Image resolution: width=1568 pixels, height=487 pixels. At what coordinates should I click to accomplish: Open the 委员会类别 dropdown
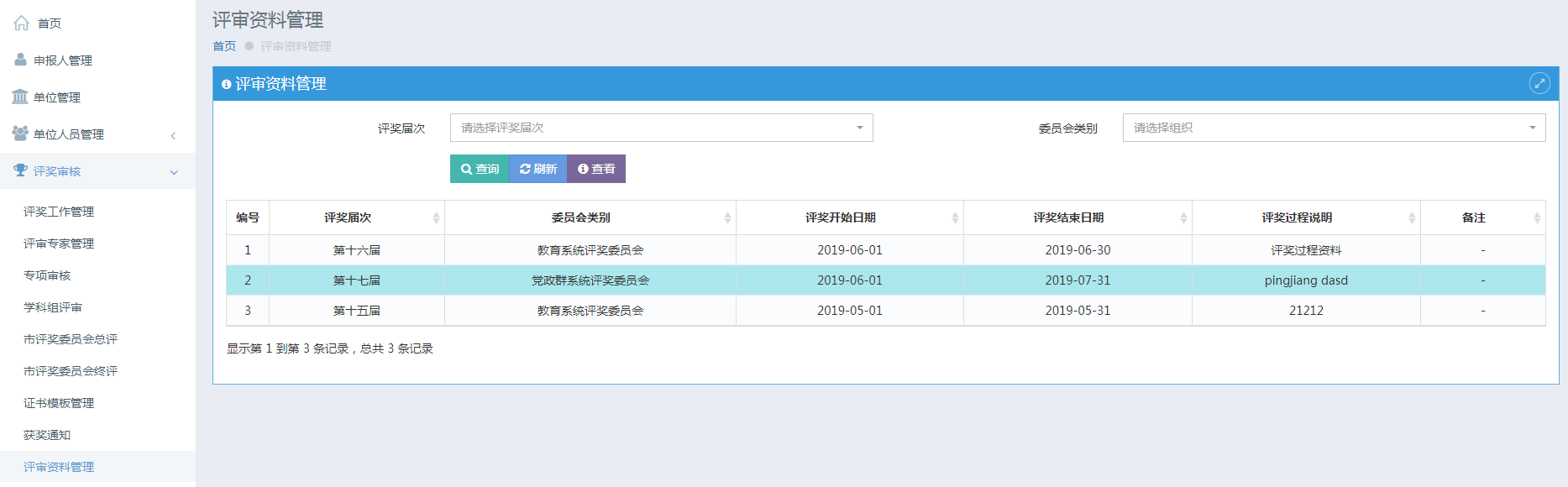coord(1334,128)
